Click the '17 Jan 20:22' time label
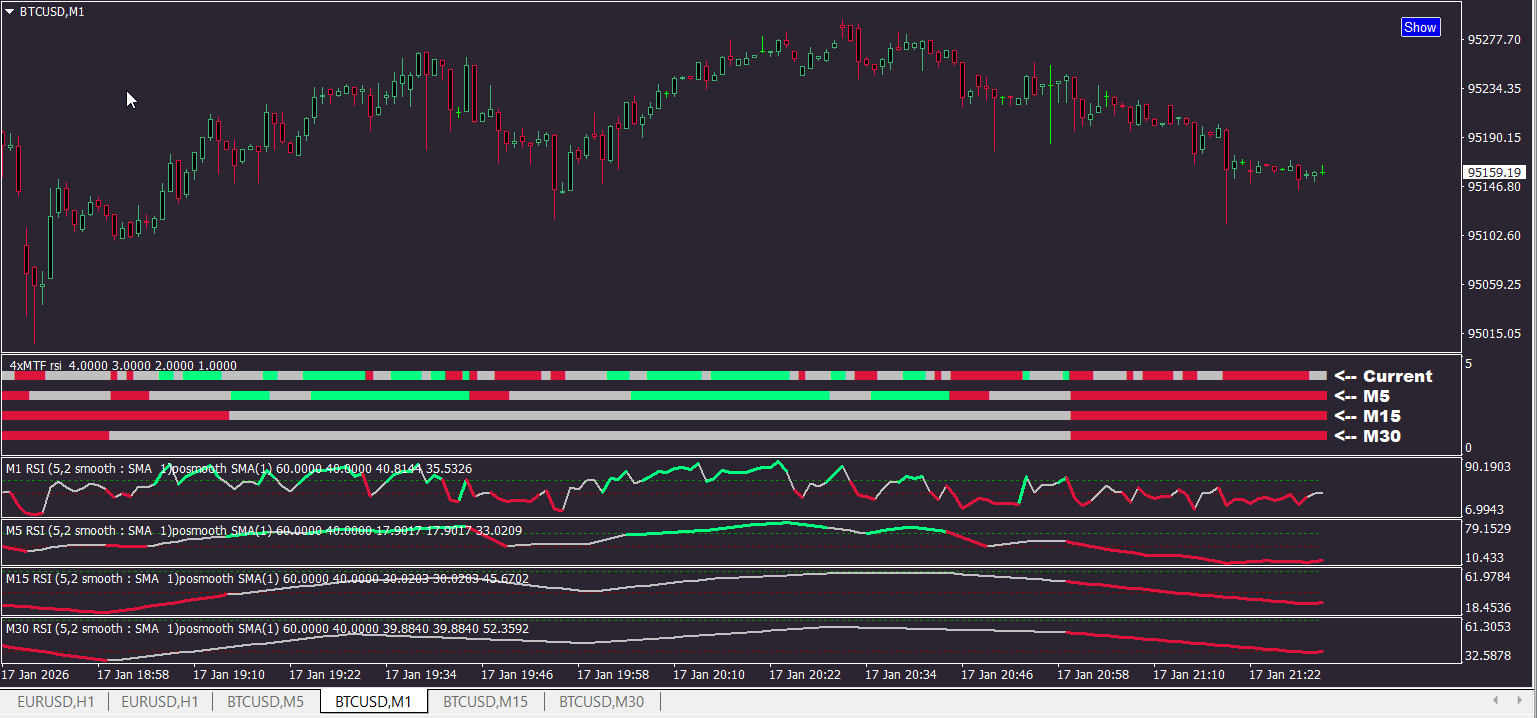This screenshot has width=1537, height=718. pos(805,675)
